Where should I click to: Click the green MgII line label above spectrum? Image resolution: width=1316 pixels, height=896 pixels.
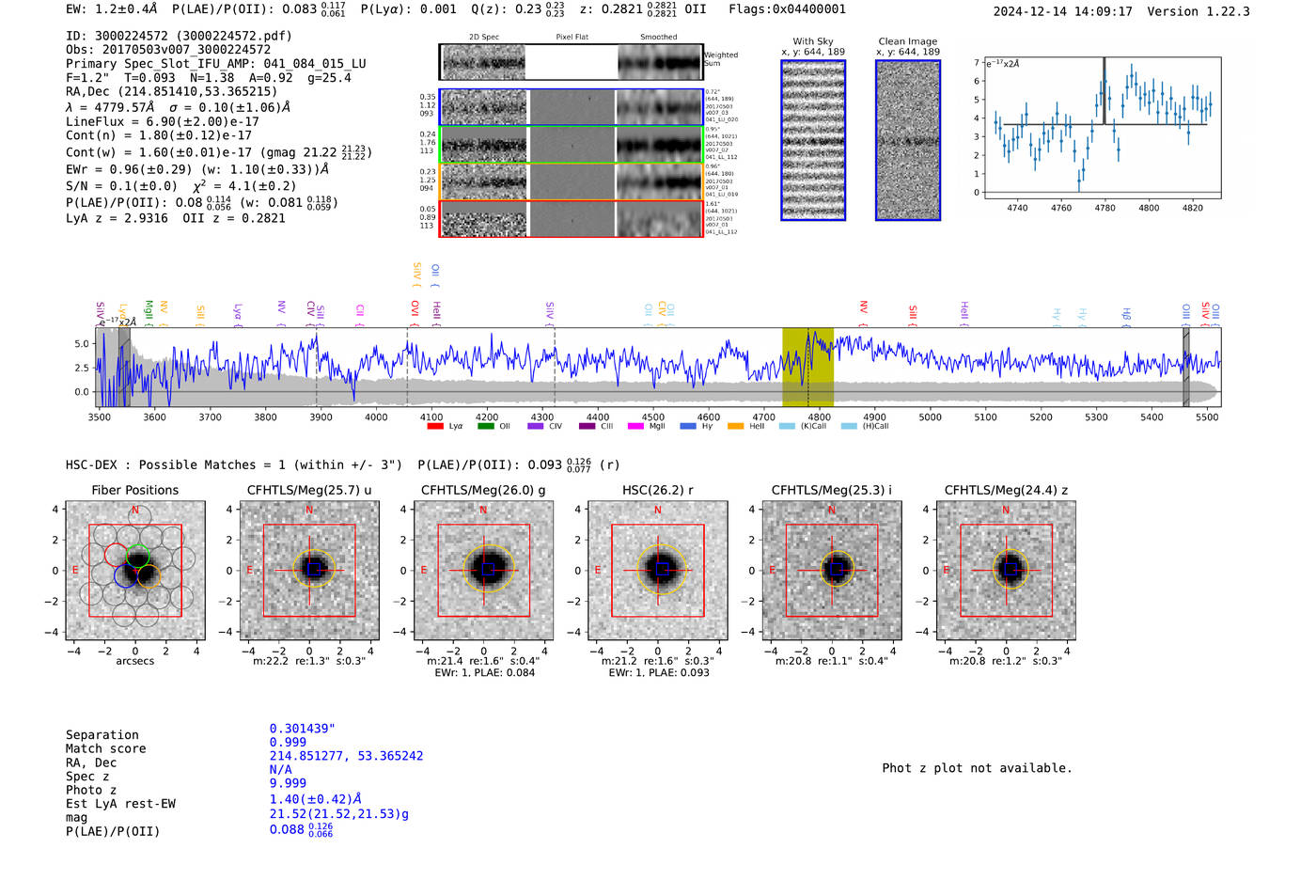pos(149,311)
